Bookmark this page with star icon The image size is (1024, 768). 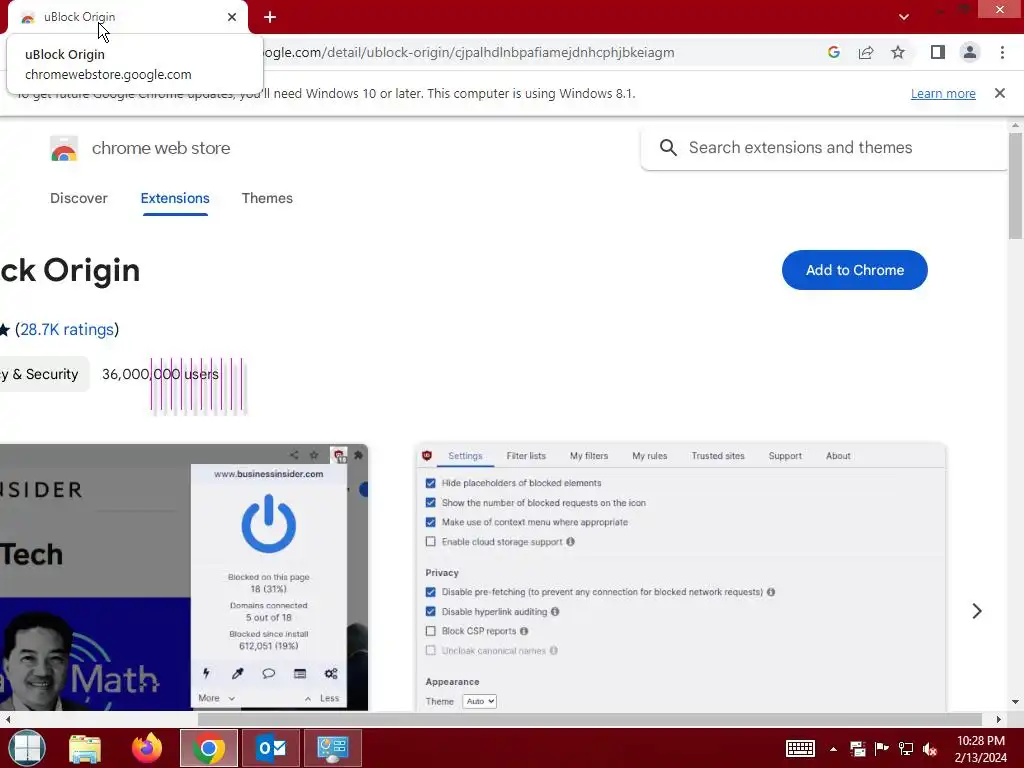pyautogui.click(x=898, y=52)
